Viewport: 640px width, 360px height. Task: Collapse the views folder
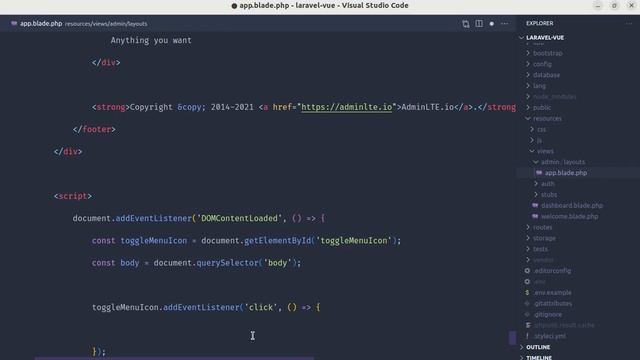pos(545,151)
